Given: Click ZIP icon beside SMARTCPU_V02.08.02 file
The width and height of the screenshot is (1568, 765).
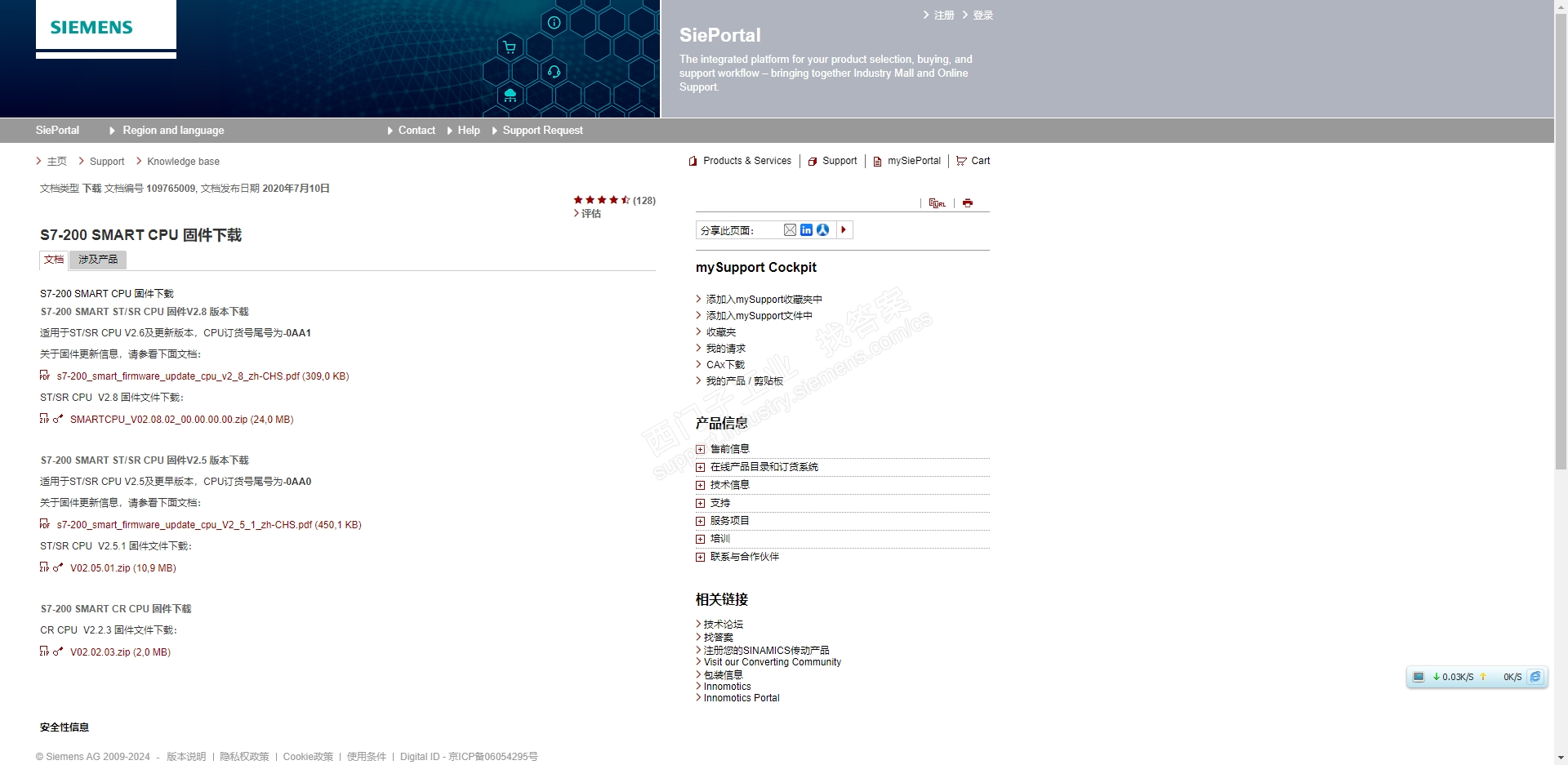Looking at the screenshot, I should 44,419.
